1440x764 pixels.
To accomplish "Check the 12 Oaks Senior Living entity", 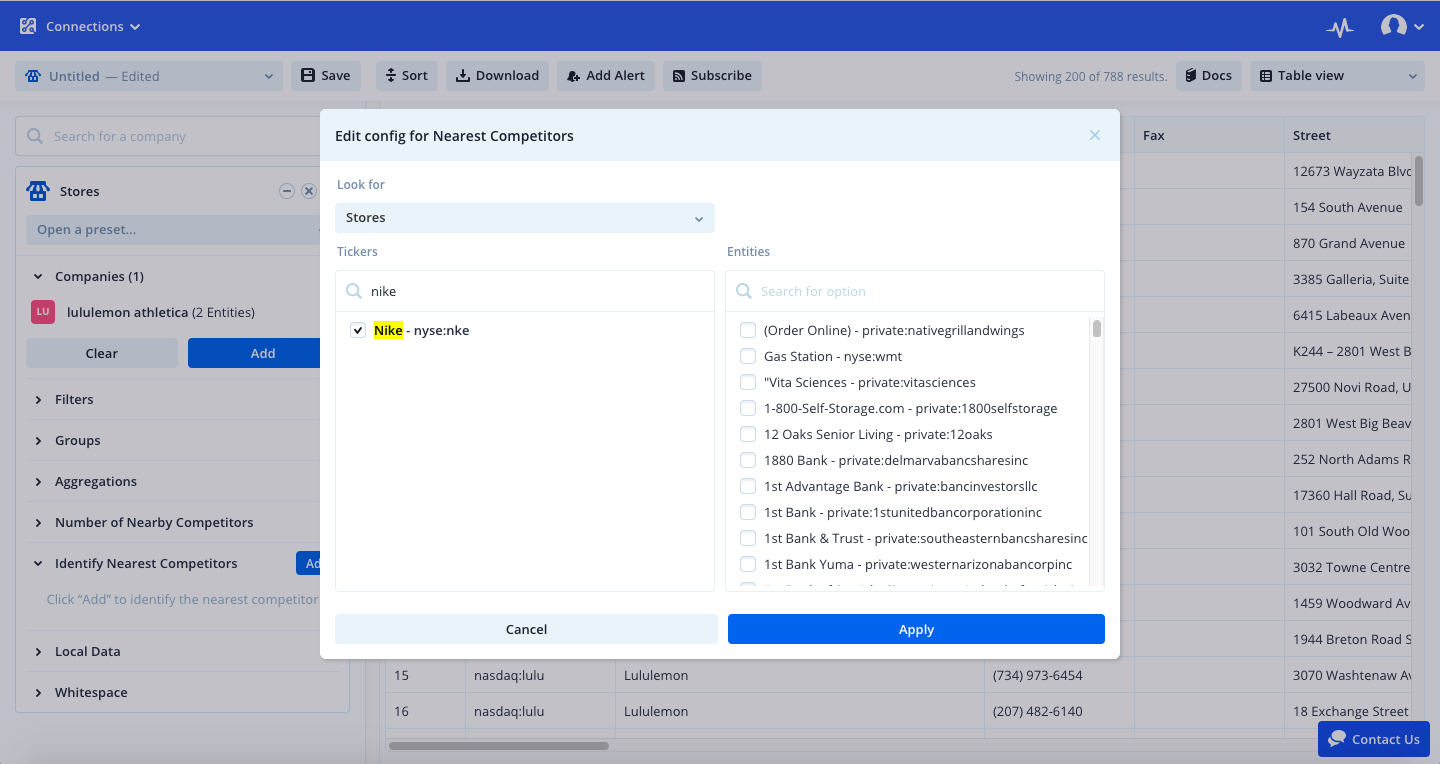I will pos(747,434).
